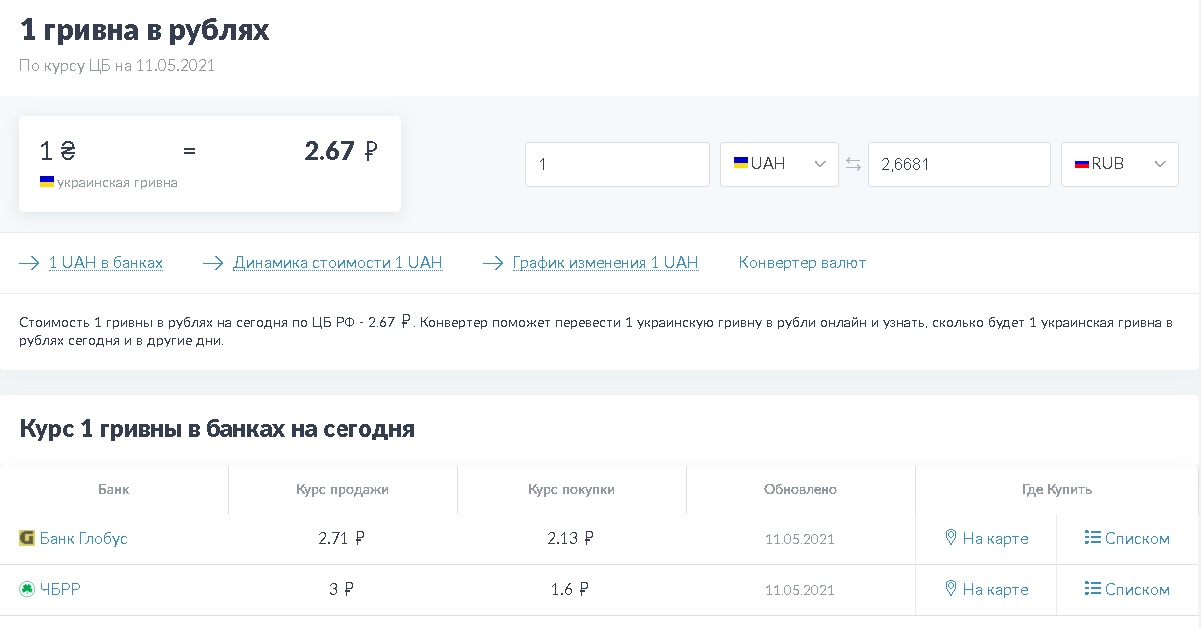
Task: Open the UAH currency dropdown
Action: [779, 164]
